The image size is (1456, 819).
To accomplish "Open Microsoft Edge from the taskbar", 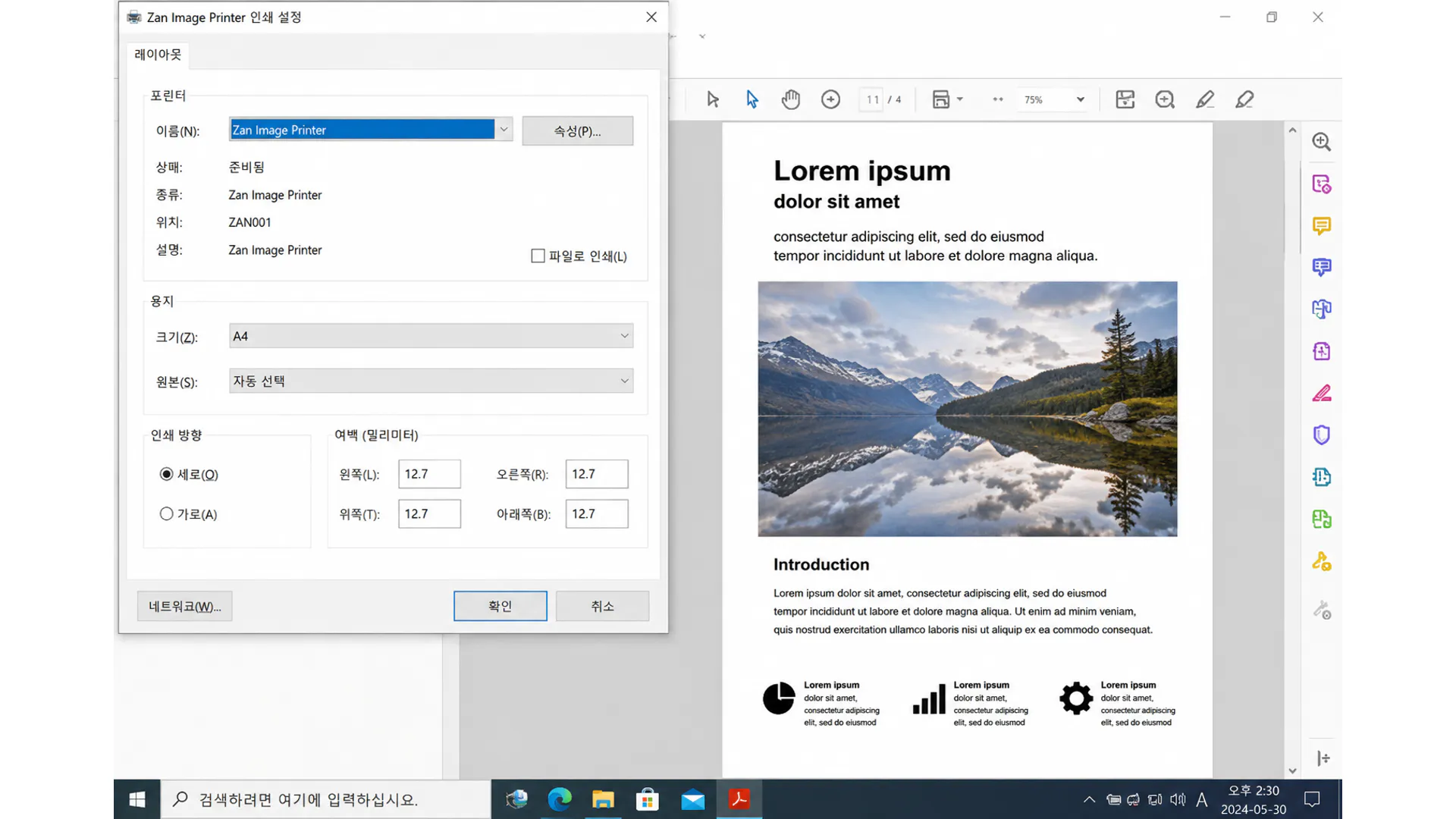I will [x=560, y=799].
